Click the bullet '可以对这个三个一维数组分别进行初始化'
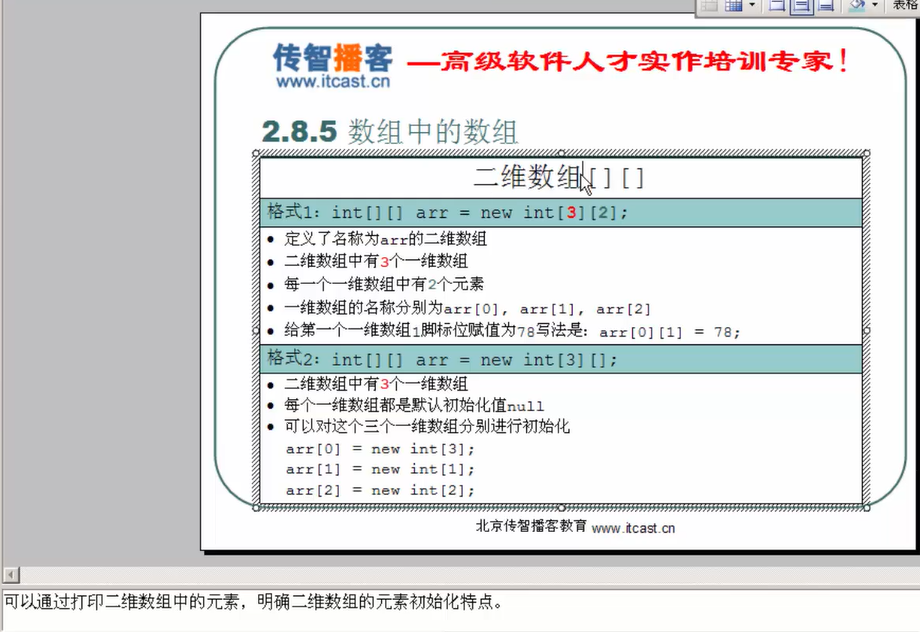The height and width of the screenshot is (632, 920). (427, 427)
